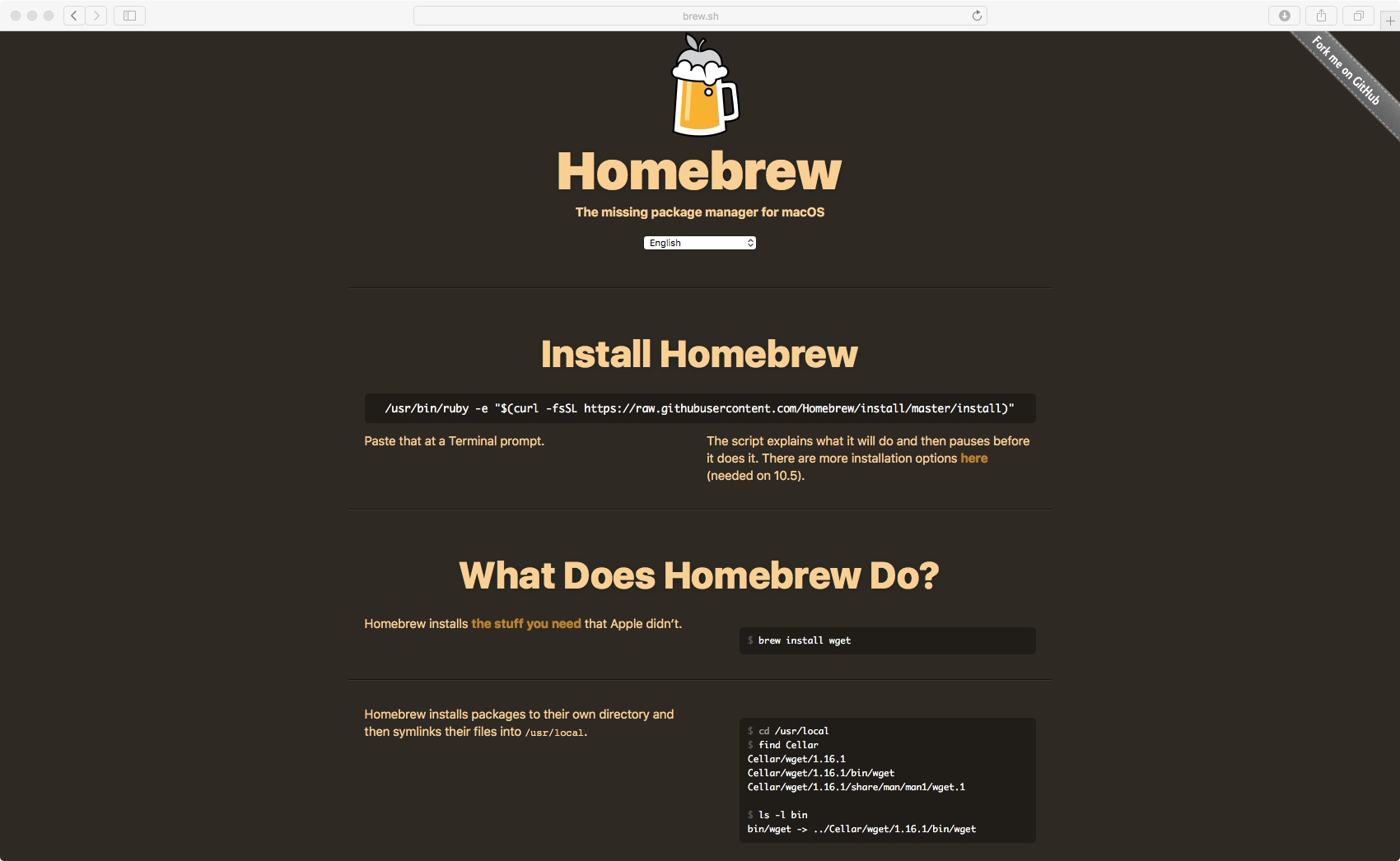The width and height of the screenshot is (1400, 861).
Task: Go back with Safari's back arrow
Action: click(x=74, y=16)
